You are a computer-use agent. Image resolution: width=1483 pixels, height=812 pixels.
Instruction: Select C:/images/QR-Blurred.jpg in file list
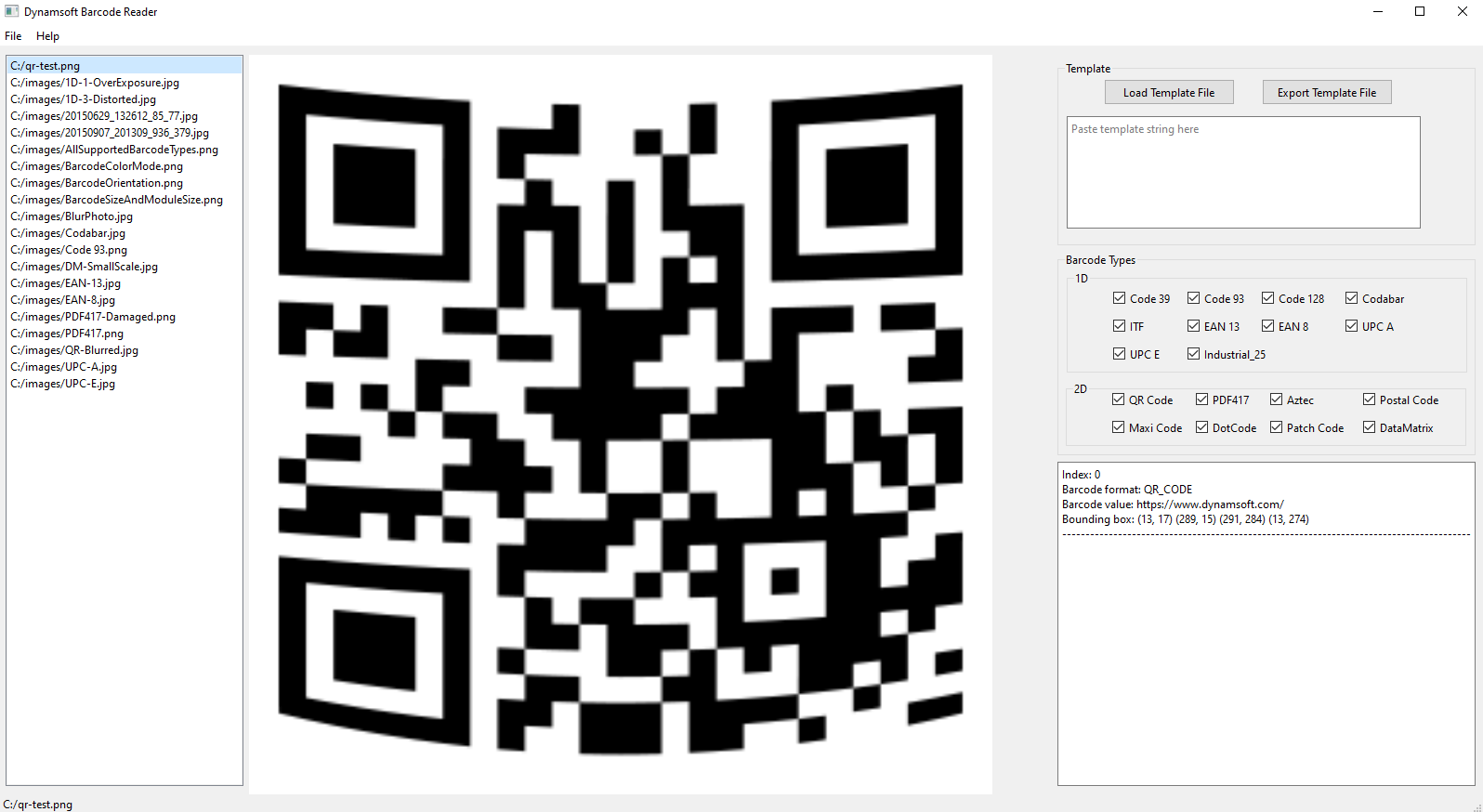point(74,350)
